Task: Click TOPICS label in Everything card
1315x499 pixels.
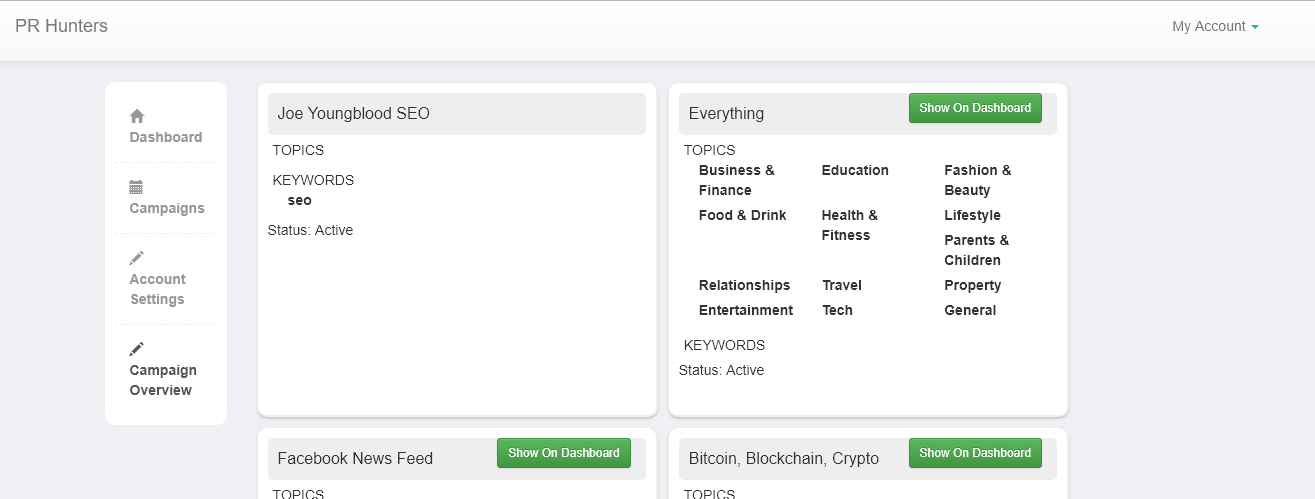Action: (709, 150)
